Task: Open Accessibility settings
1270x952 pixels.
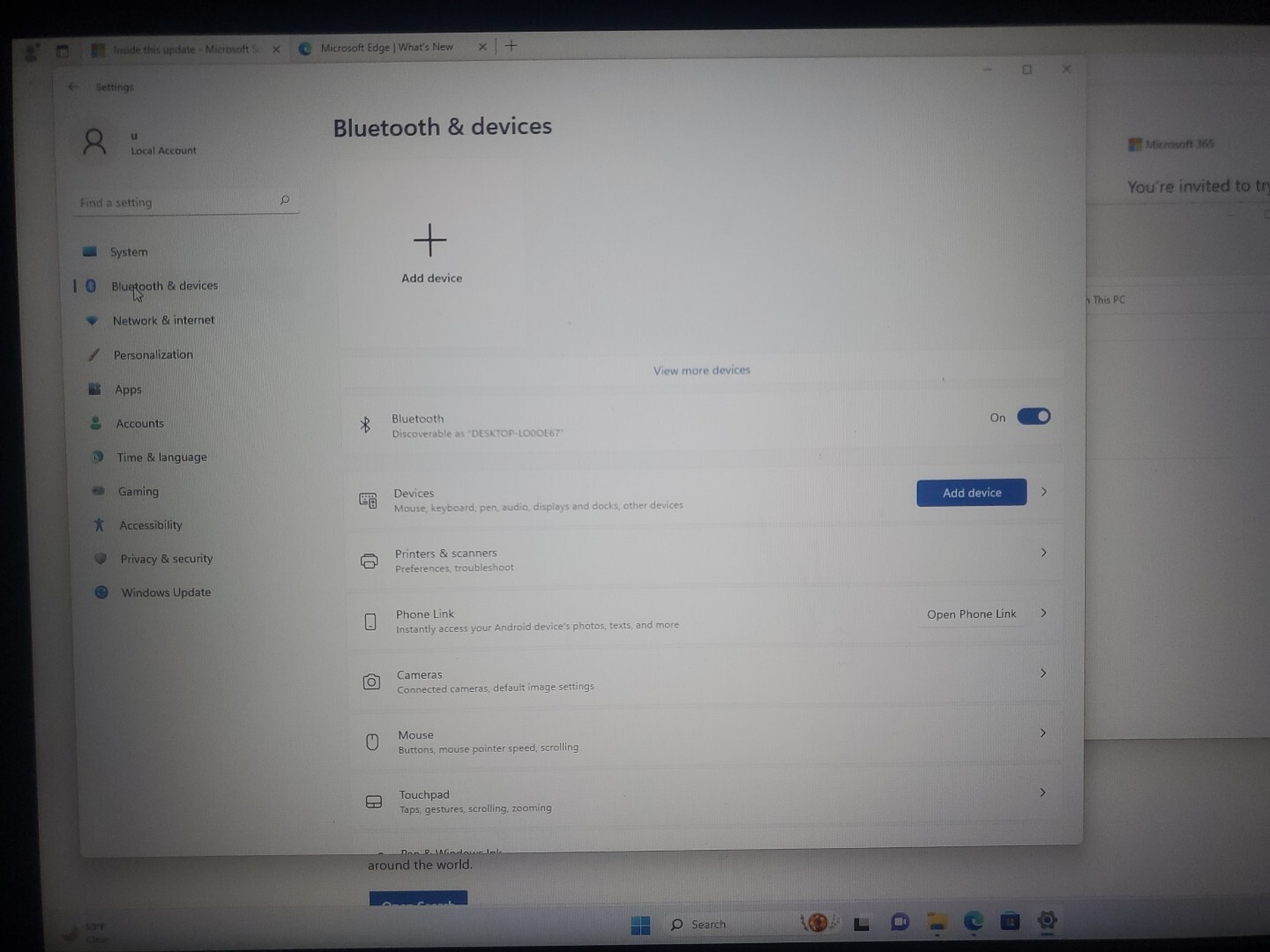Action: 151,524
